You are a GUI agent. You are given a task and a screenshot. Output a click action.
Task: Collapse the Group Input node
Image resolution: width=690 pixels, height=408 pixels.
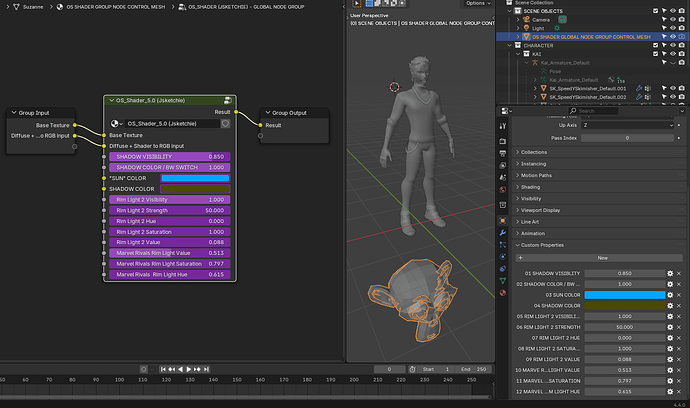coord(14,113)
